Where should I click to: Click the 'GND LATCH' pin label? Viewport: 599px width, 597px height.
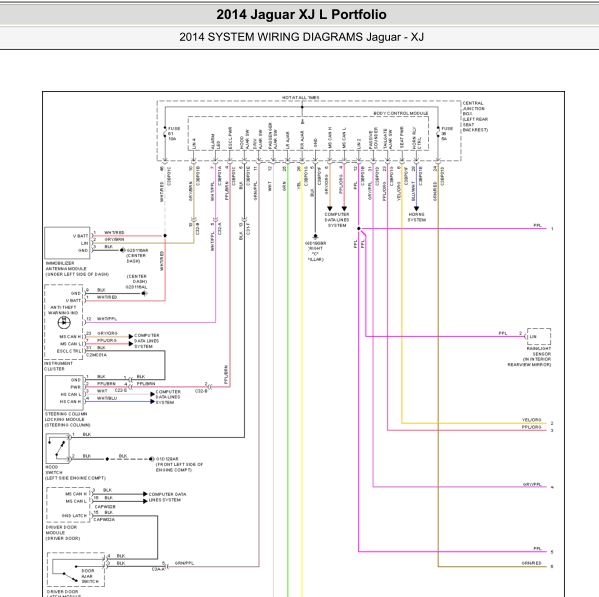[x=74, y=516]
